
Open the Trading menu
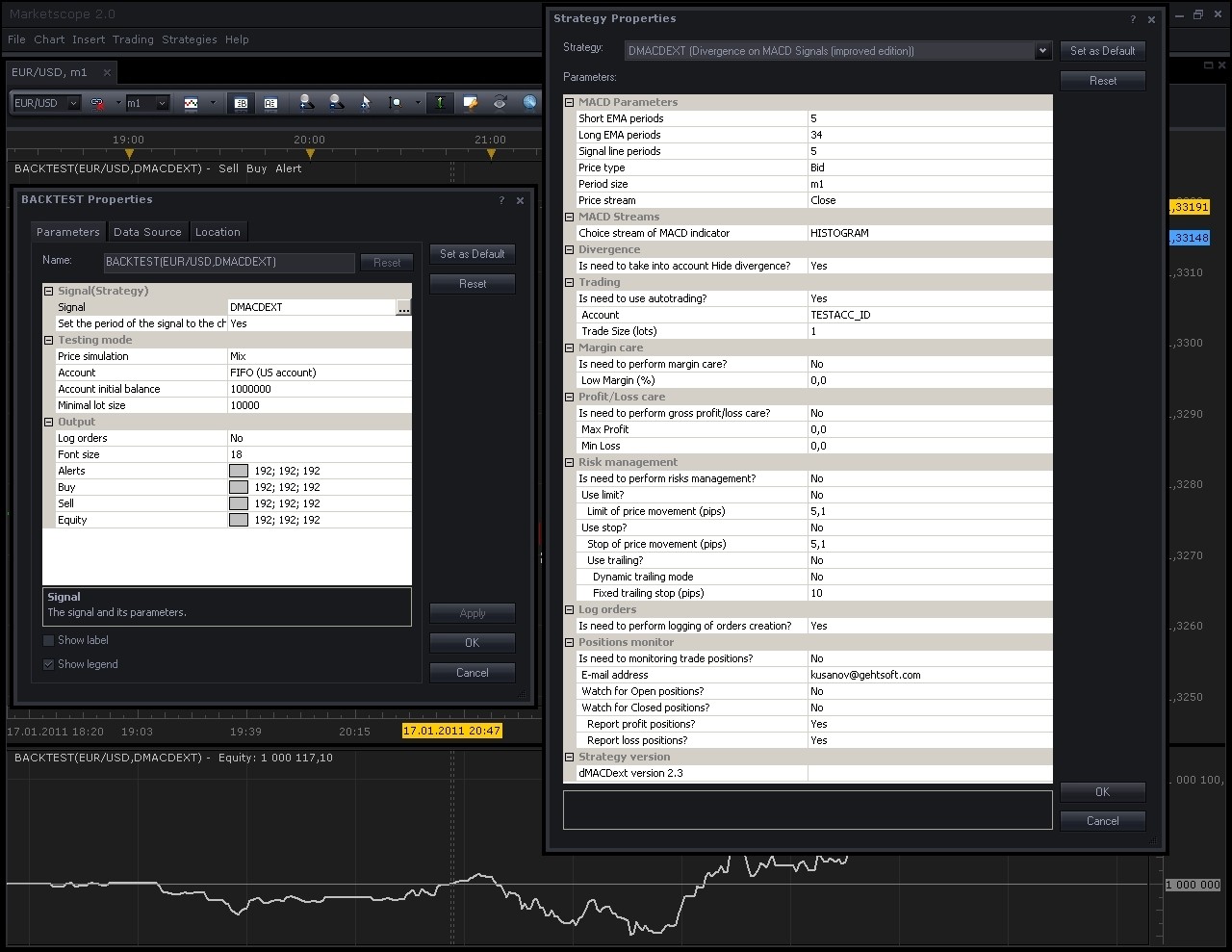click(x=133, y=39)
